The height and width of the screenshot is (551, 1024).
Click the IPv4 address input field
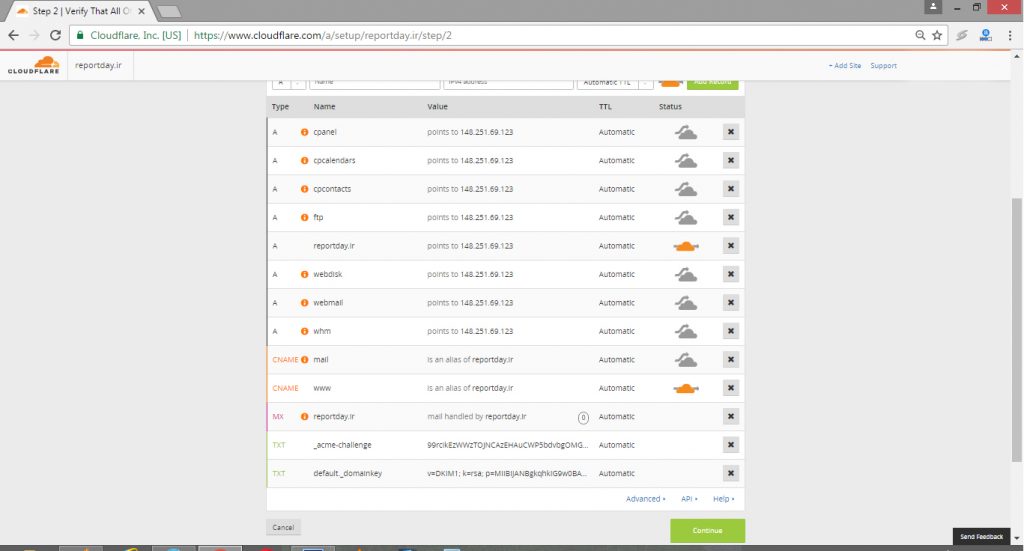click(508, 83)
